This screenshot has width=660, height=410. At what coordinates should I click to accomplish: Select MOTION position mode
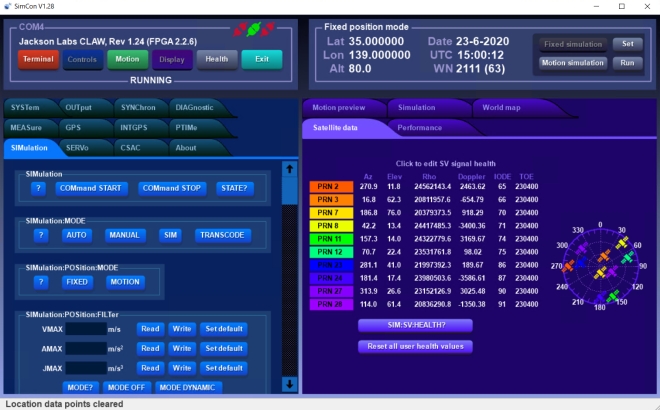[125, 282]
